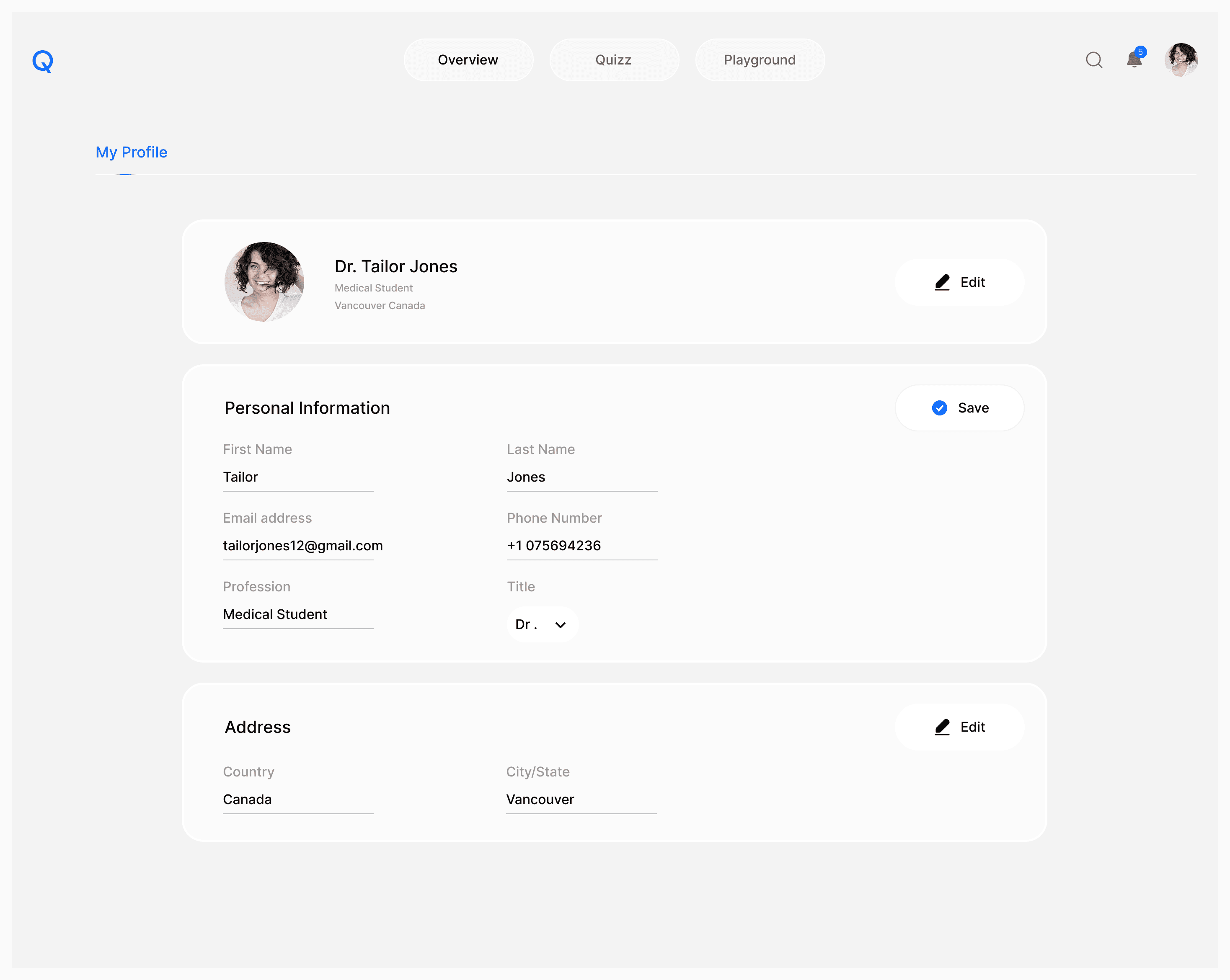Click the Q logo icon
The image size is (1230, 980).
(43, 60)
